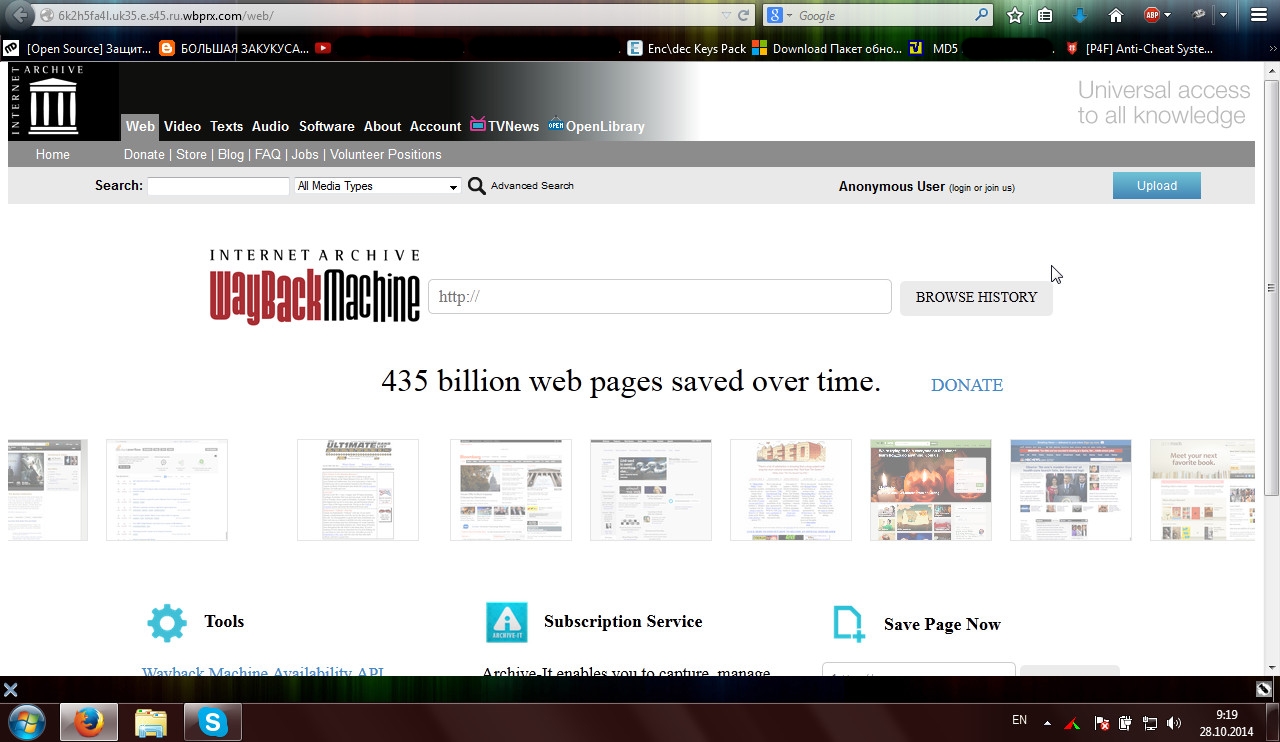Click the Wayback Machine logo

[314, 287]
